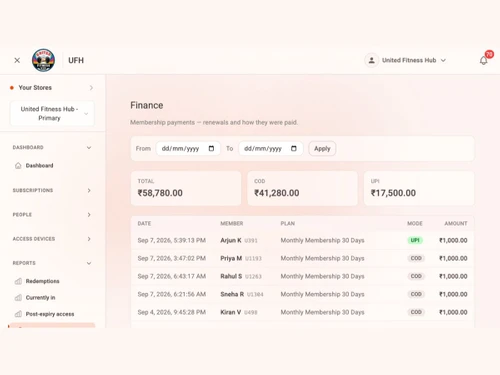500x375 pixels.
Task: Click the Dashboard home icon
Action: point(18,165)
